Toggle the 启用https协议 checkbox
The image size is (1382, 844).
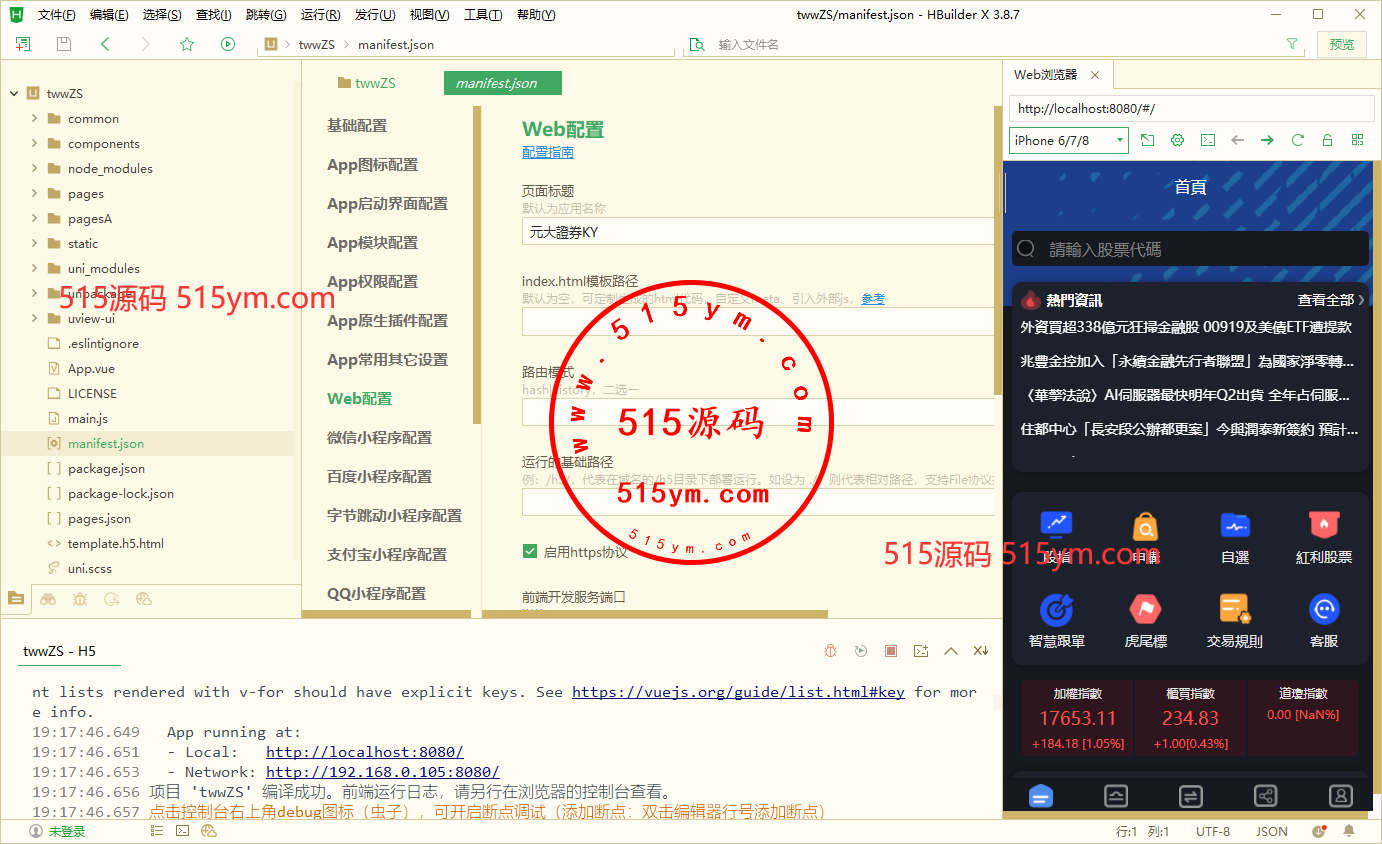pos(530,551)
